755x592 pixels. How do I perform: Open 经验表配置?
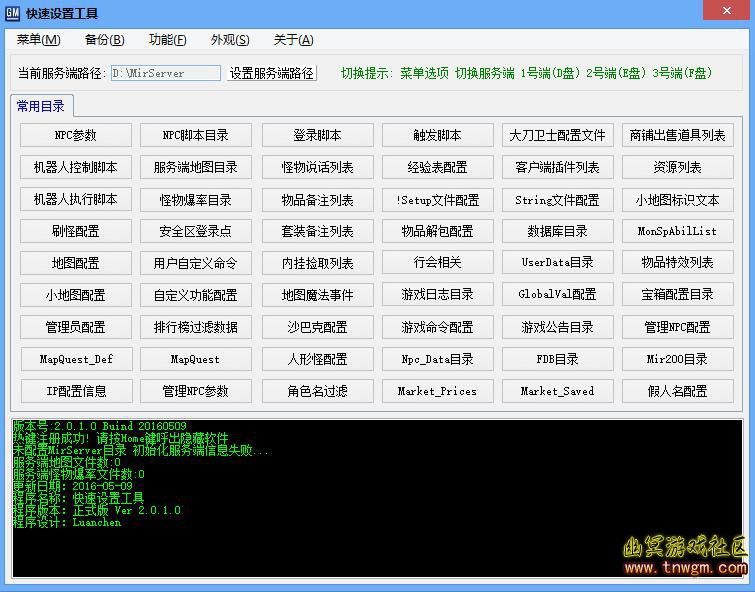tap(438, 167)
